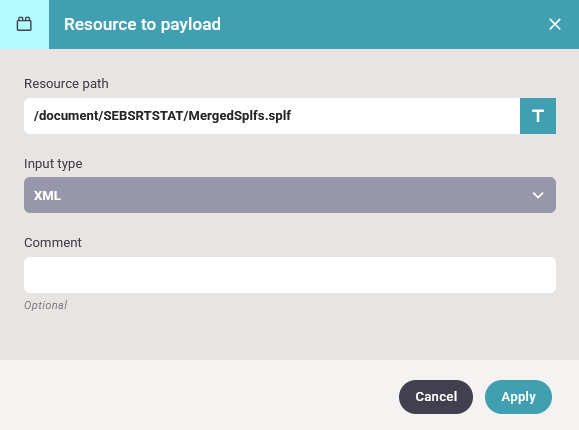579x430 pixels.
Task: Click the block icon in the dialog header
Action: 24,24
